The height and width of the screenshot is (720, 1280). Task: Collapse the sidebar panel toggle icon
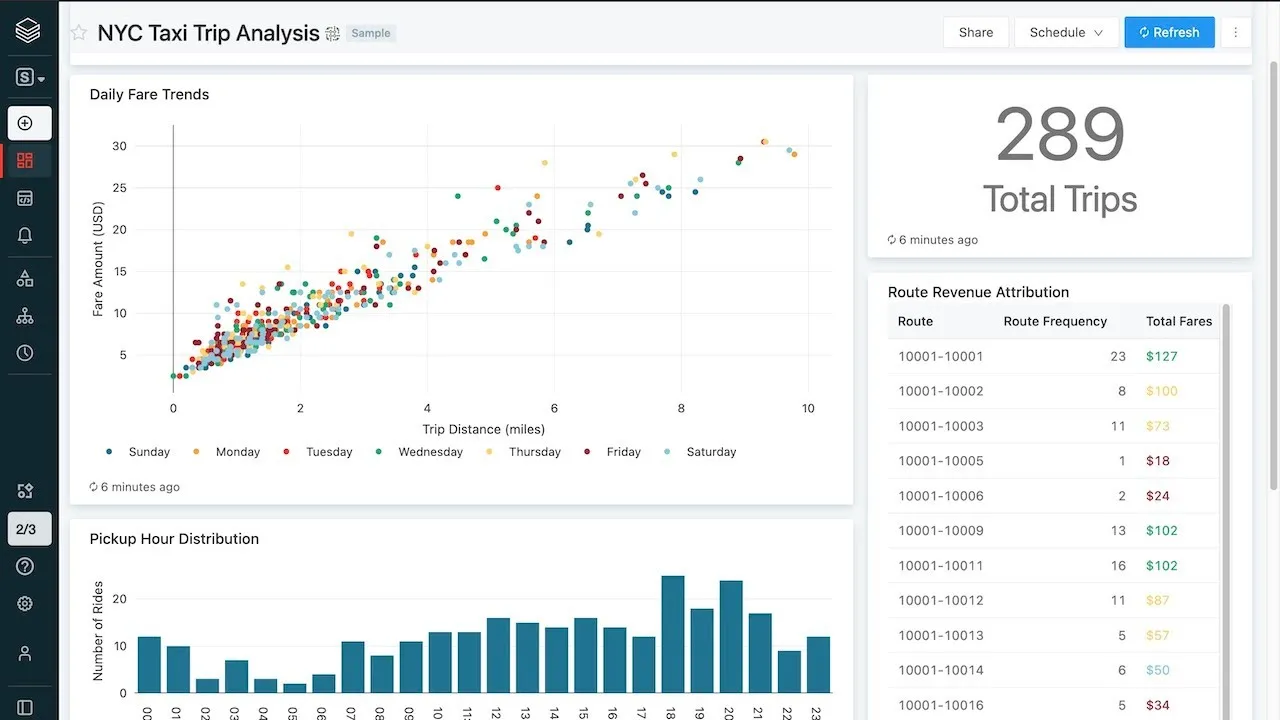tap(25, 707)
